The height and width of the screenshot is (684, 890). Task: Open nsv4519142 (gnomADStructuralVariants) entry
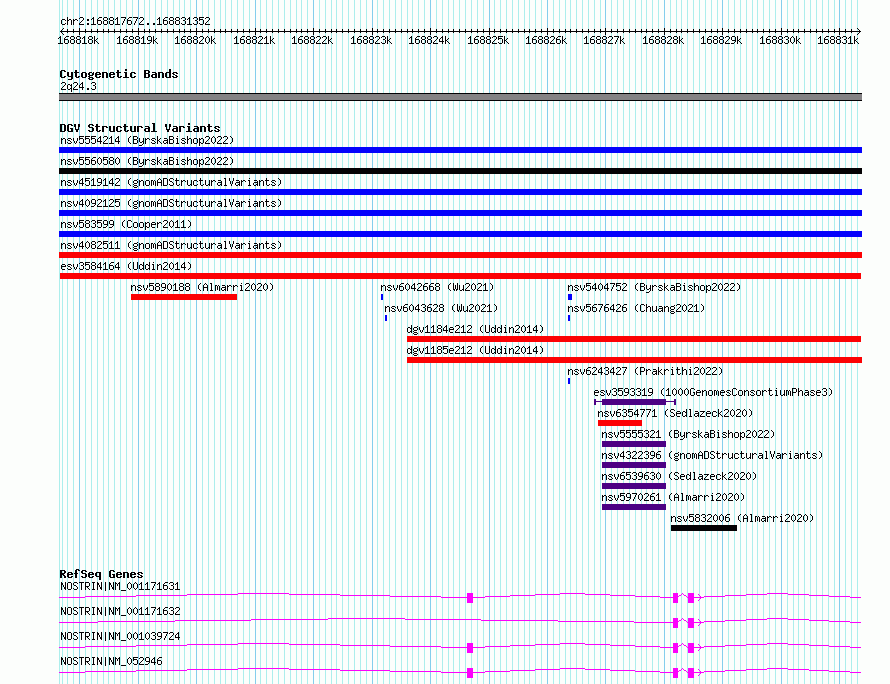[x=171, y=182]
